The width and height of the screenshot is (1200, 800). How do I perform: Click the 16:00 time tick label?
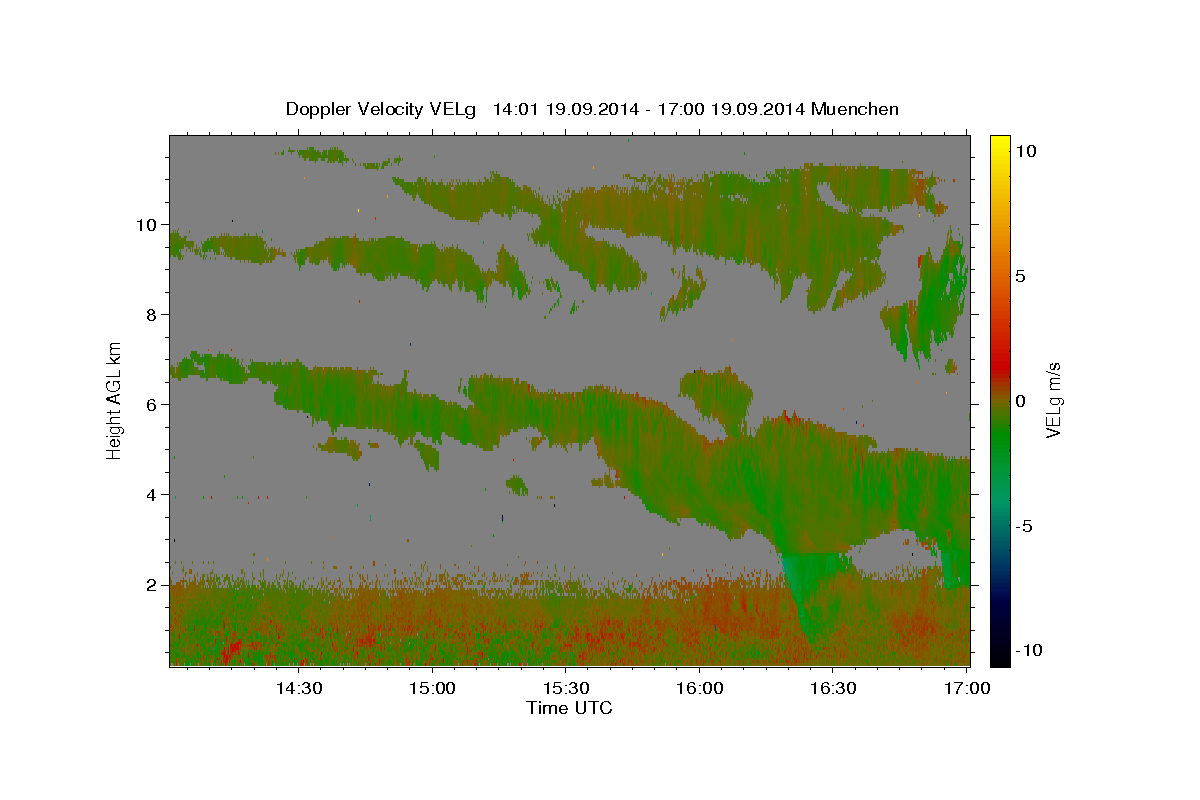point(700,689)
